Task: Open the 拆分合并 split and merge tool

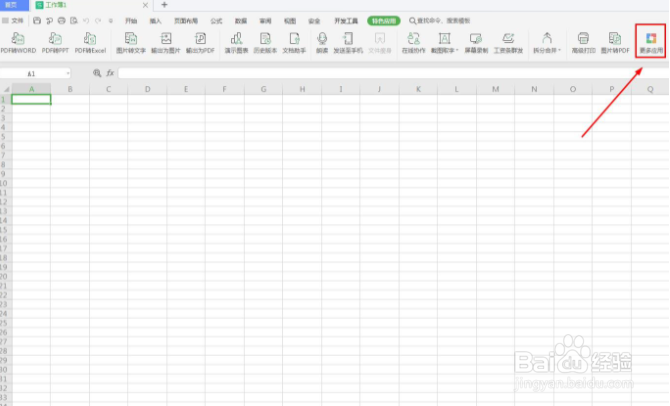Action: click(547, 43)
